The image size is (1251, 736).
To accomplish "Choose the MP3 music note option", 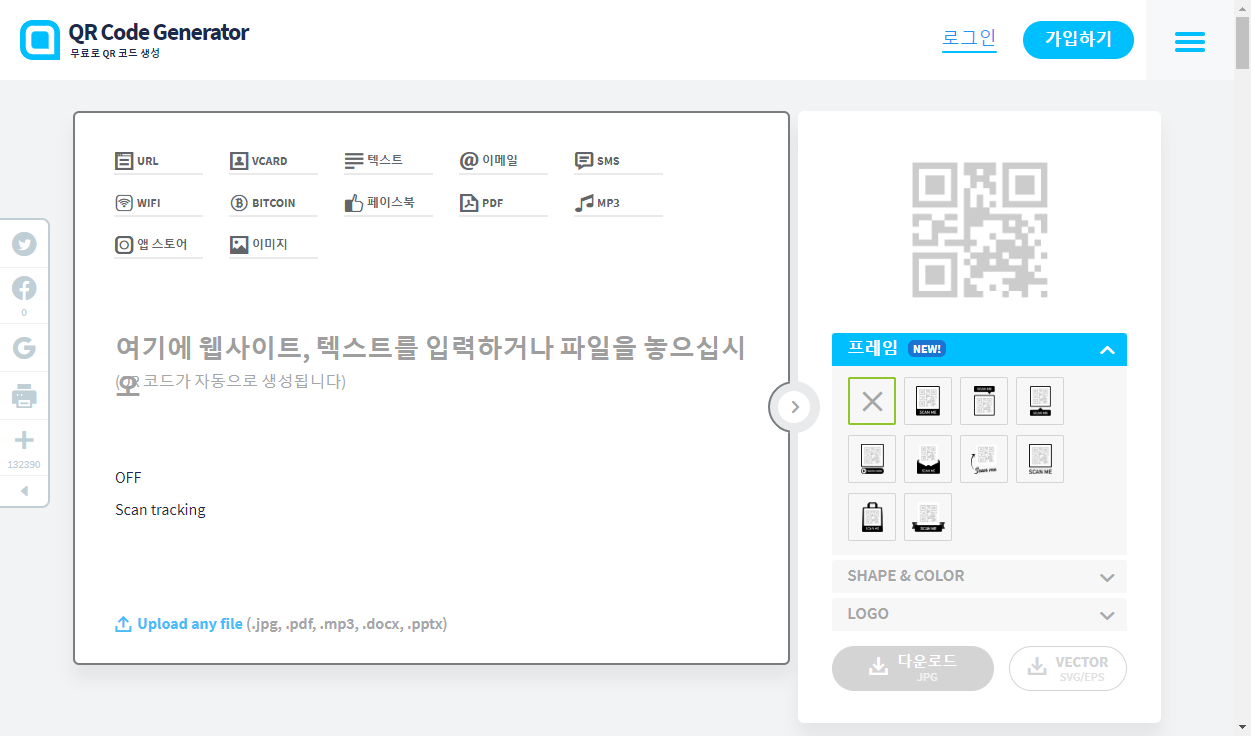I will 618,203.
